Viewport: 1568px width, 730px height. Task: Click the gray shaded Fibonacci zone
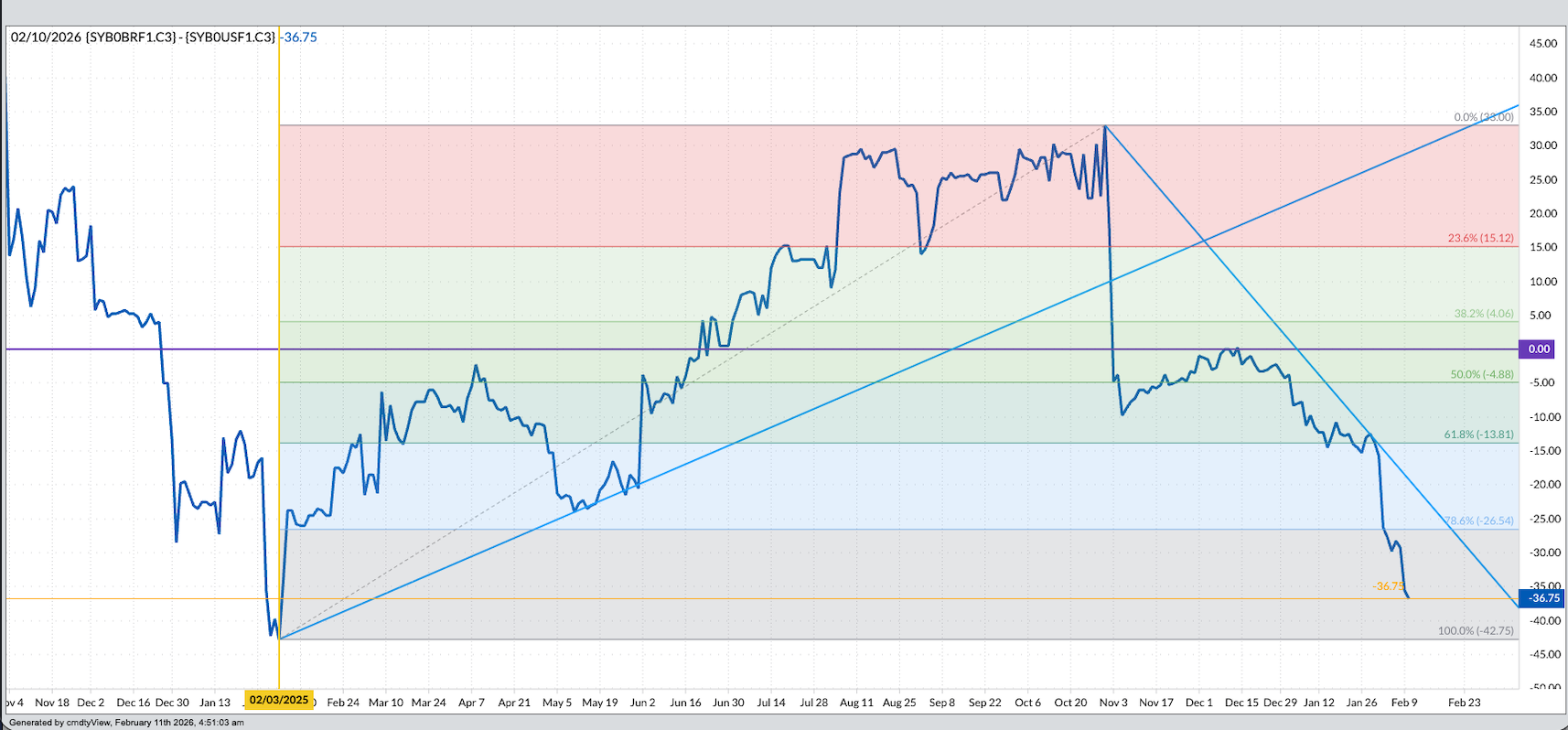coord(823,585)
